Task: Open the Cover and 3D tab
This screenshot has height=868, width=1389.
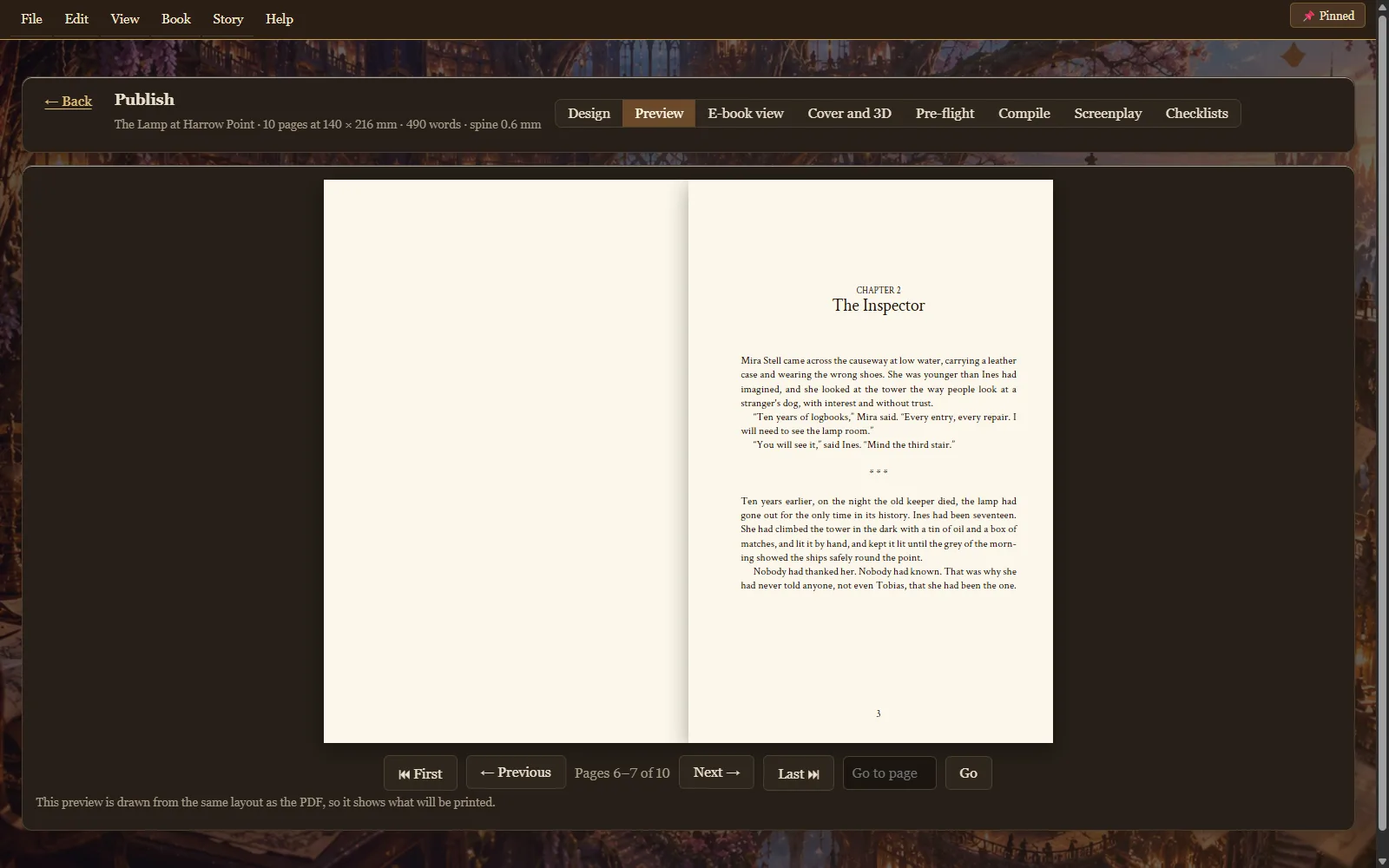Action: pyautogui.click(x=849, y=114)
